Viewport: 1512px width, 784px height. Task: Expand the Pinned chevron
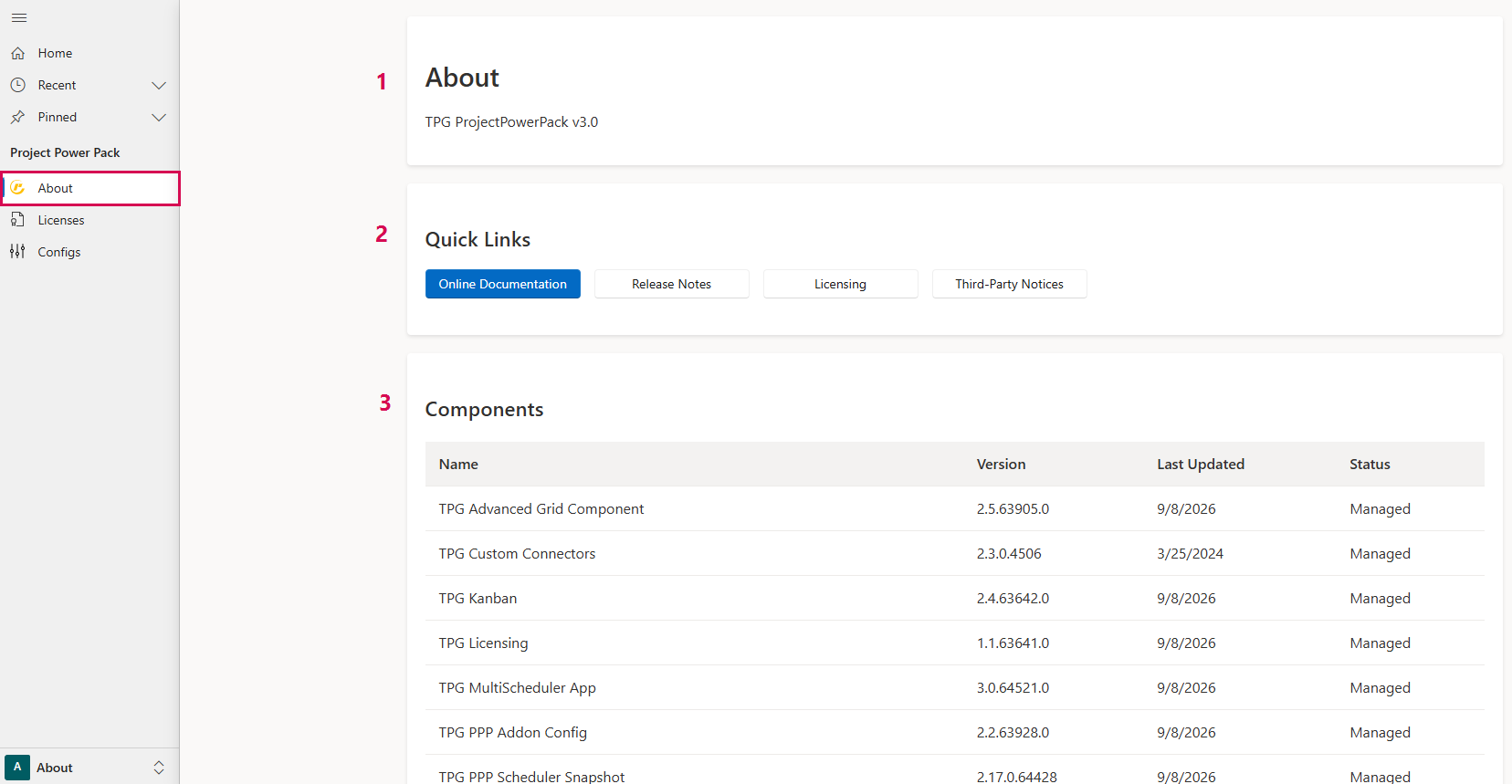(x=159, y=117)
